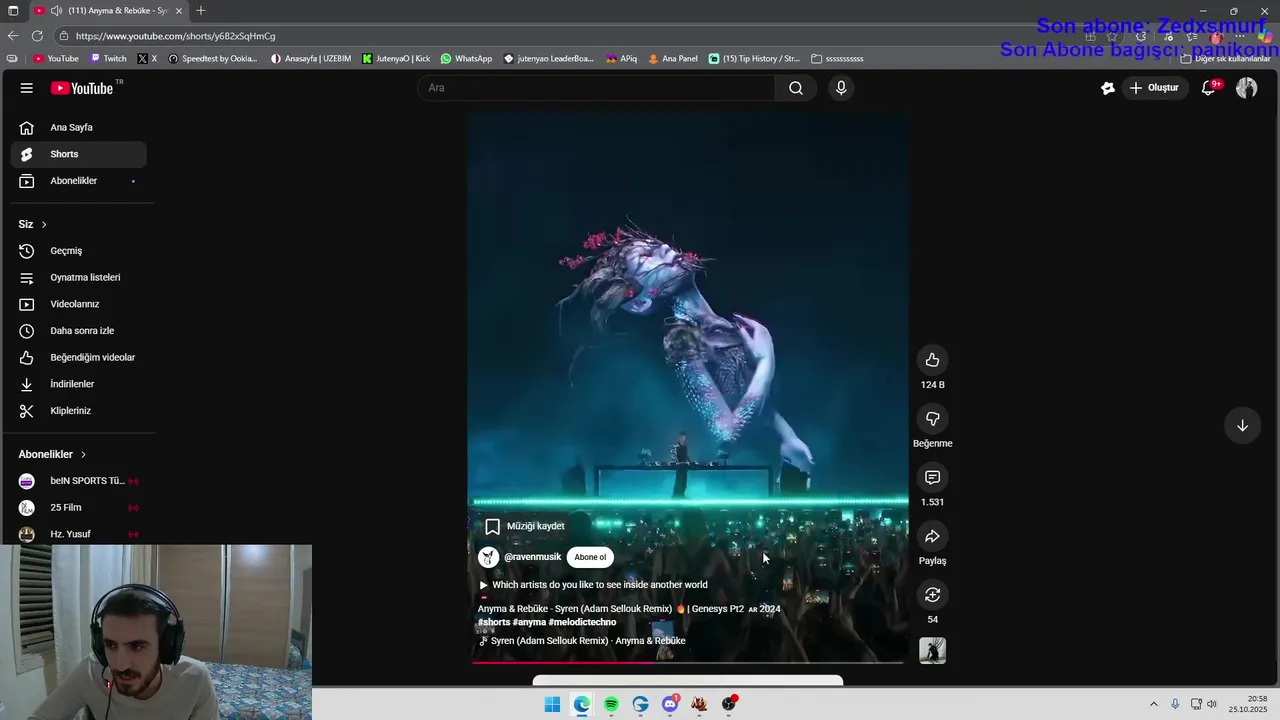
Task: Open Geçmiş watch history
Action: 79,251
